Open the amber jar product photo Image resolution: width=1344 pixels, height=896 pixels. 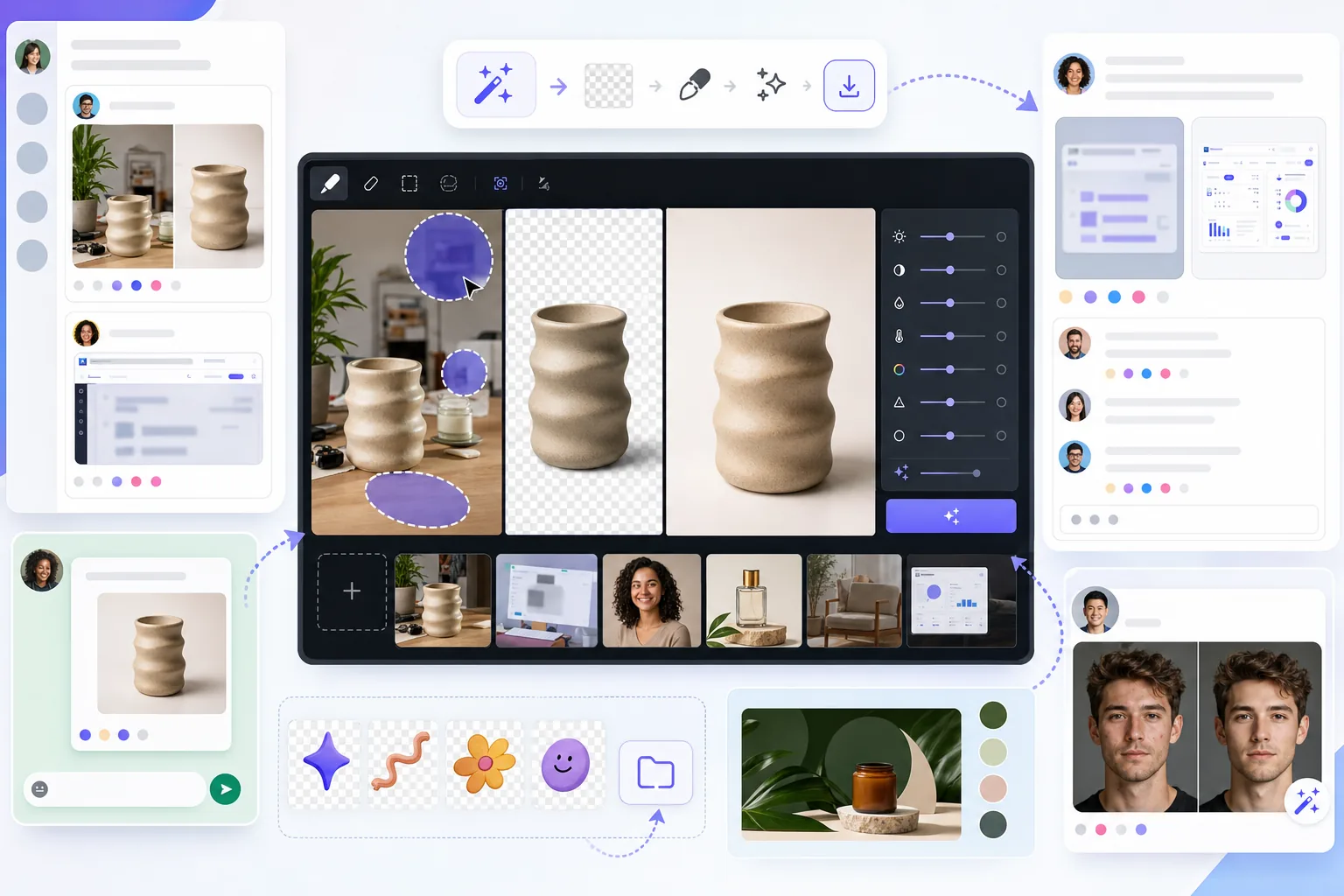(851, 774)
